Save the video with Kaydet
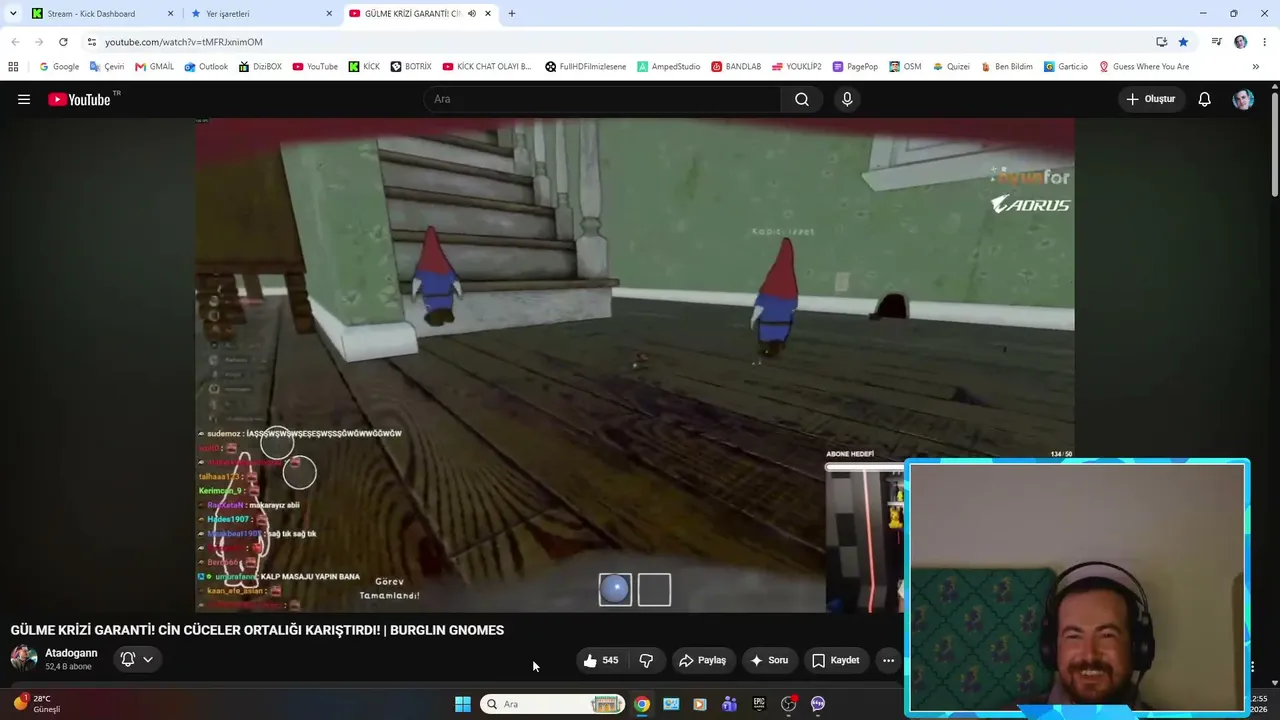The height and width of the screenshot is (720, 1280). (x=836, y=660)
